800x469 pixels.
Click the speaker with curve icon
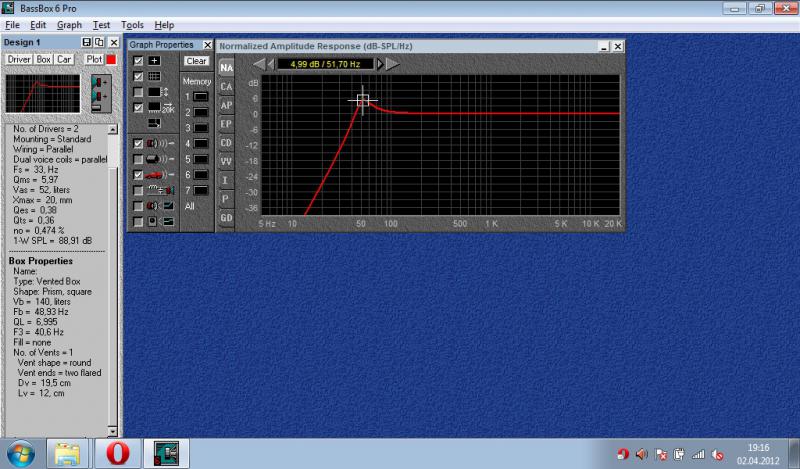[161, 206]
